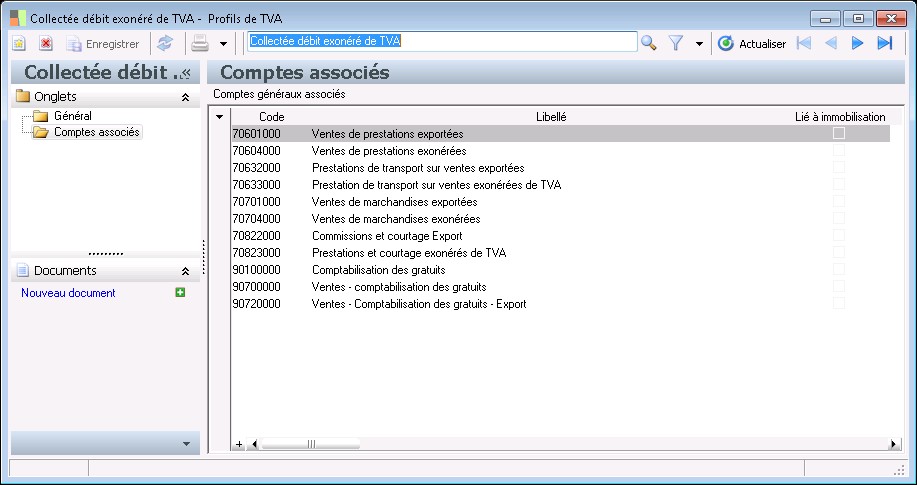Click the application icon in title bar
This screenshot has width=917, height=485.
tap(18, 18)
